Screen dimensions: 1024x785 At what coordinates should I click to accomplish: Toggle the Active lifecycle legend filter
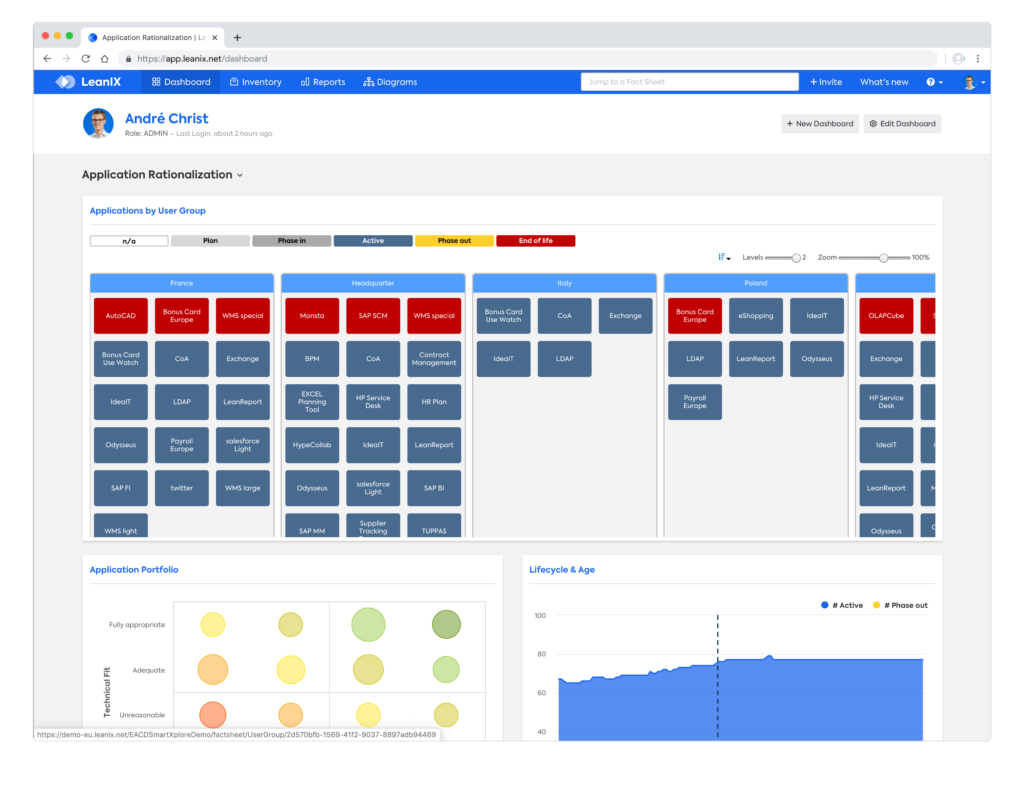[x=373, y=241]
